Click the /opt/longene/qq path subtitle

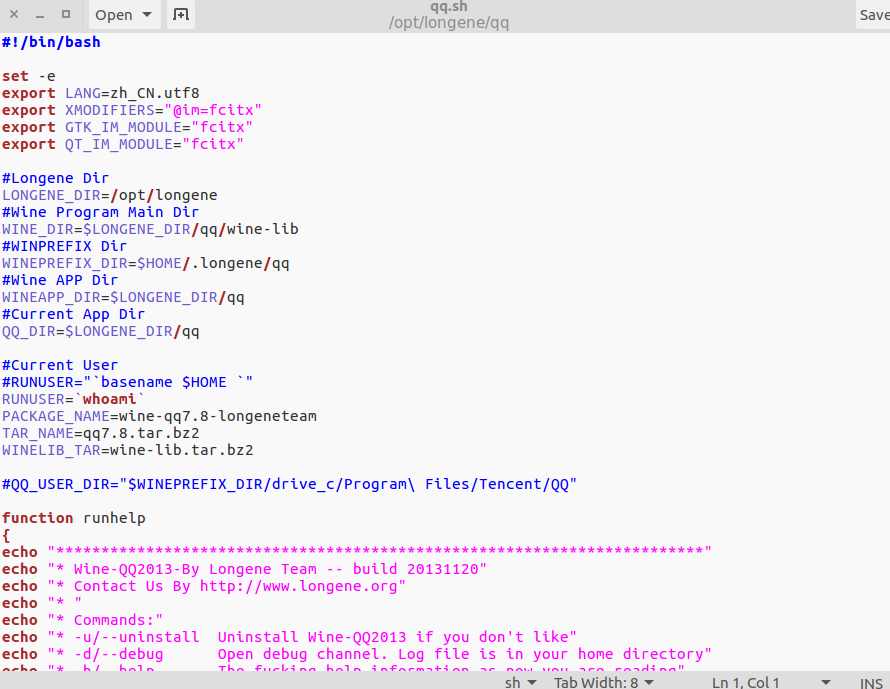(x=448, y=23)
